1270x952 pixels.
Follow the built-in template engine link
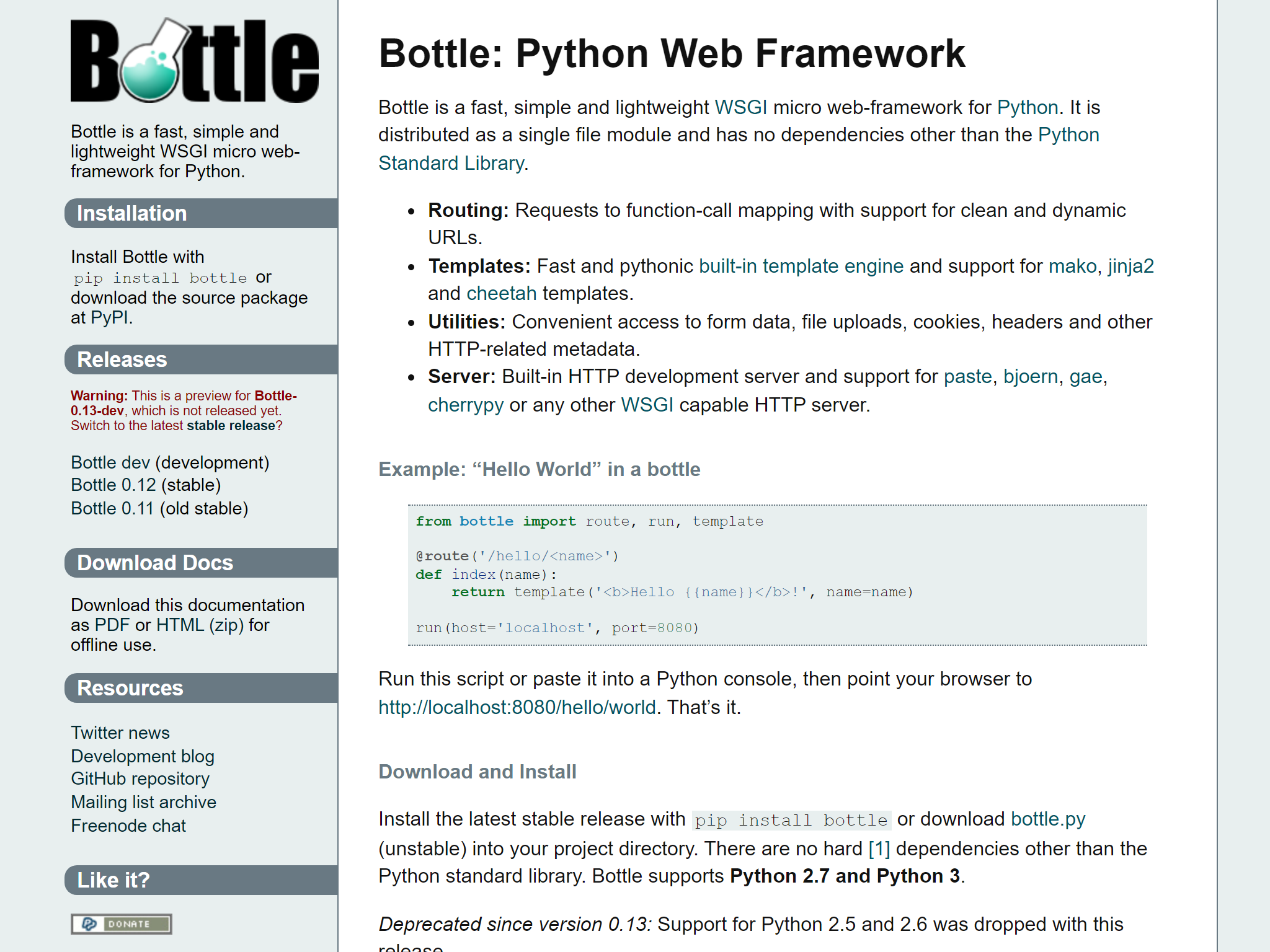coord(801,267)
